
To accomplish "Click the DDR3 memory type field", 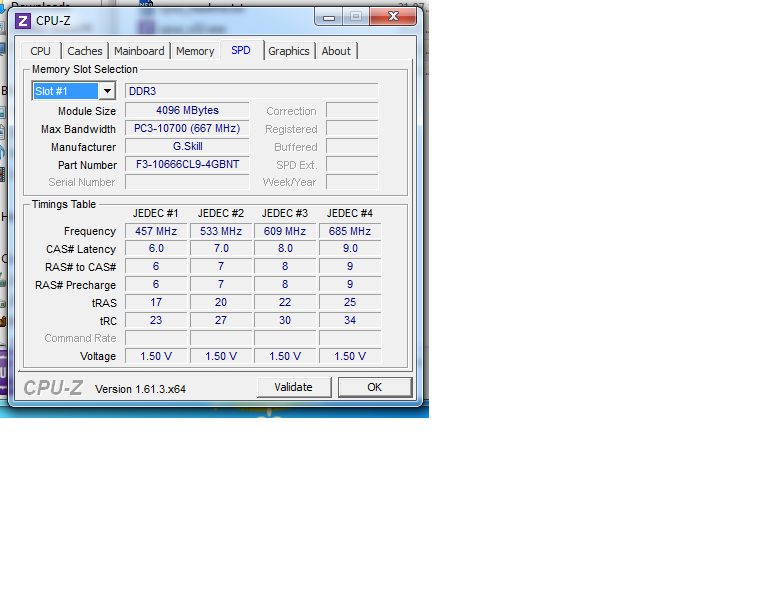I will tap(251, 91).
